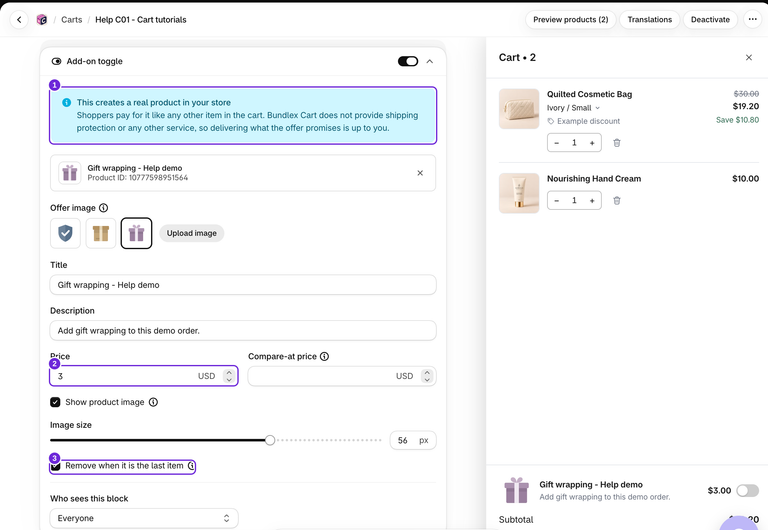Open the more options ellipsis menu
Viewport: 768px width, 530px height.
(752, 20)
